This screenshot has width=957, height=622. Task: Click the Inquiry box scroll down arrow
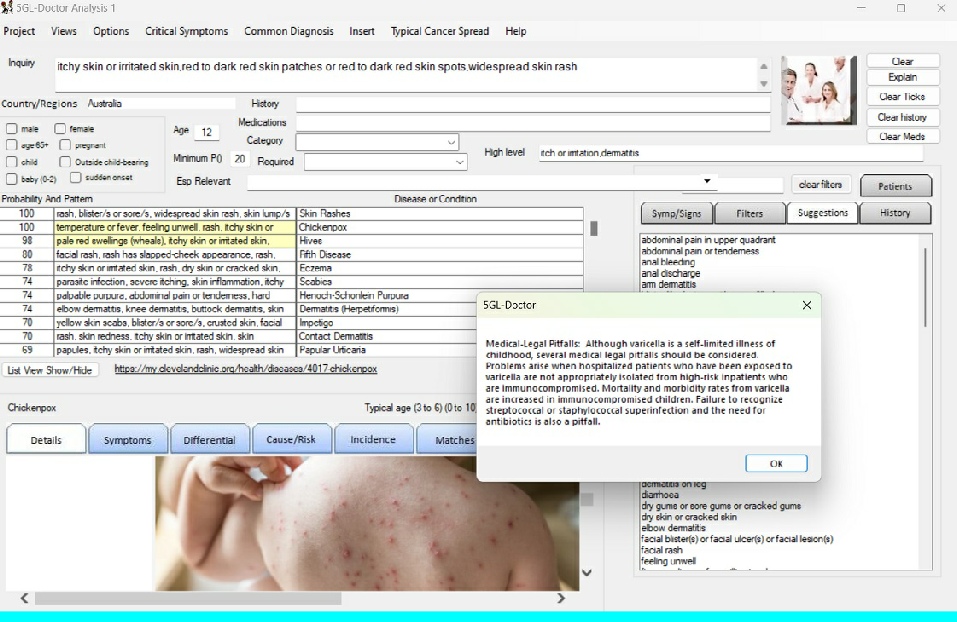764,84
